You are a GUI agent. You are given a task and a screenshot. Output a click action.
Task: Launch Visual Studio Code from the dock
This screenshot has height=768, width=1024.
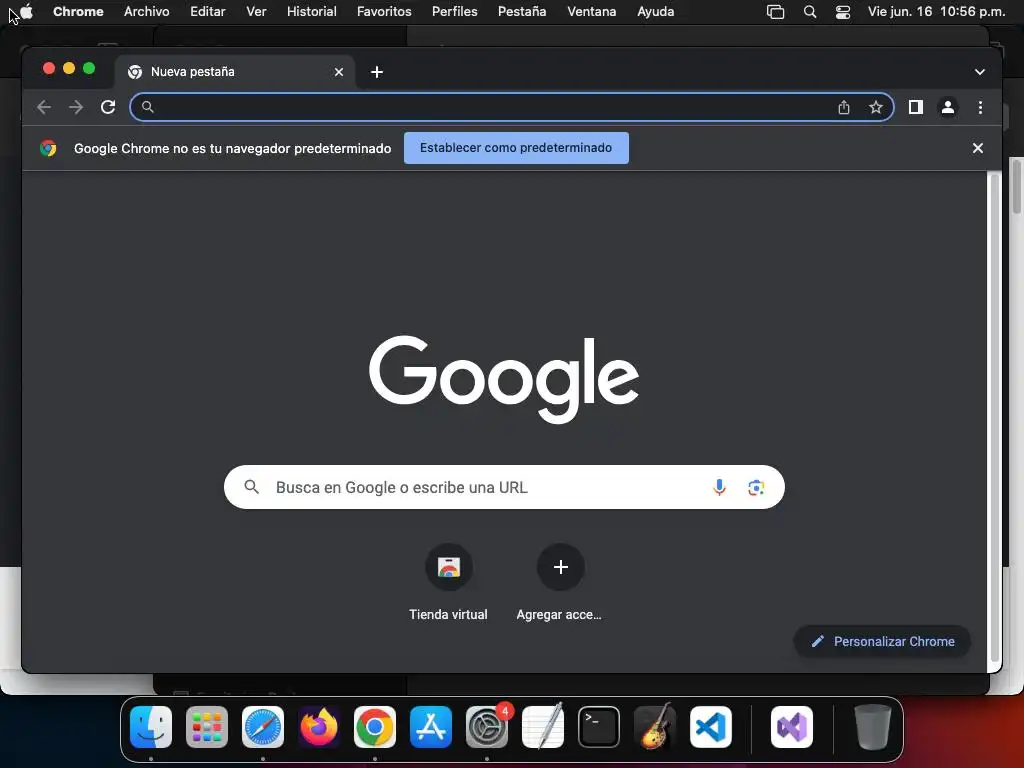pos(711,727)
